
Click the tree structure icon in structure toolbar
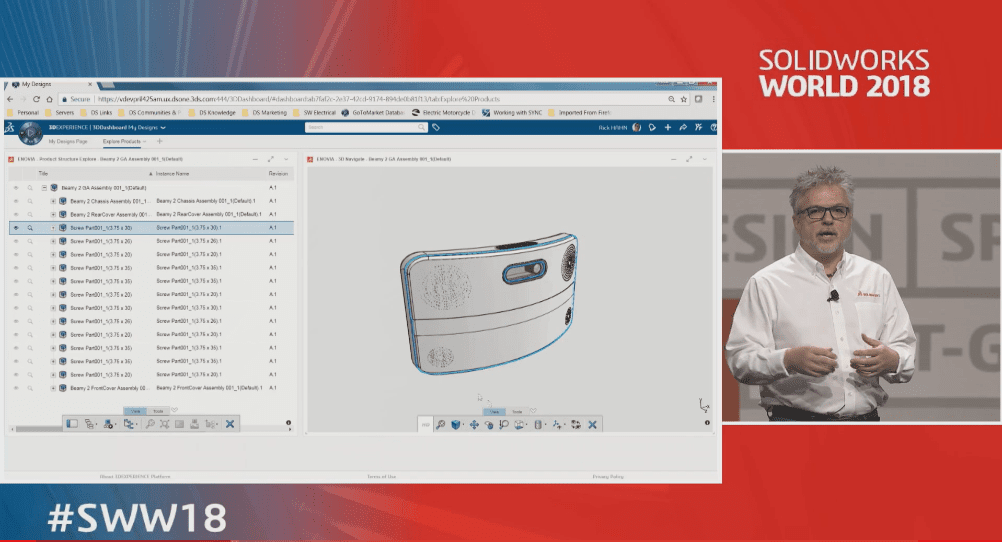(x=89, y=424)
